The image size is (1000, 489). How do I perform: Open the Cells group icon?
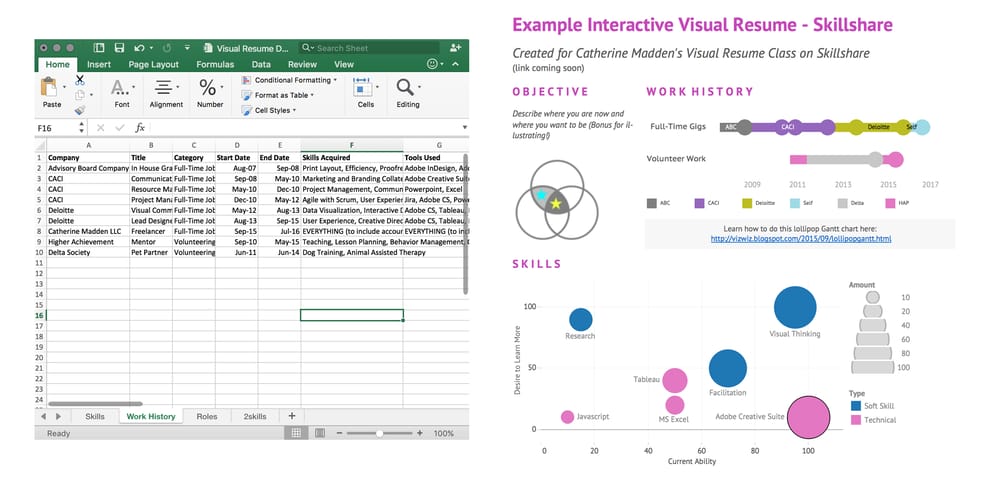click(362, 87)
